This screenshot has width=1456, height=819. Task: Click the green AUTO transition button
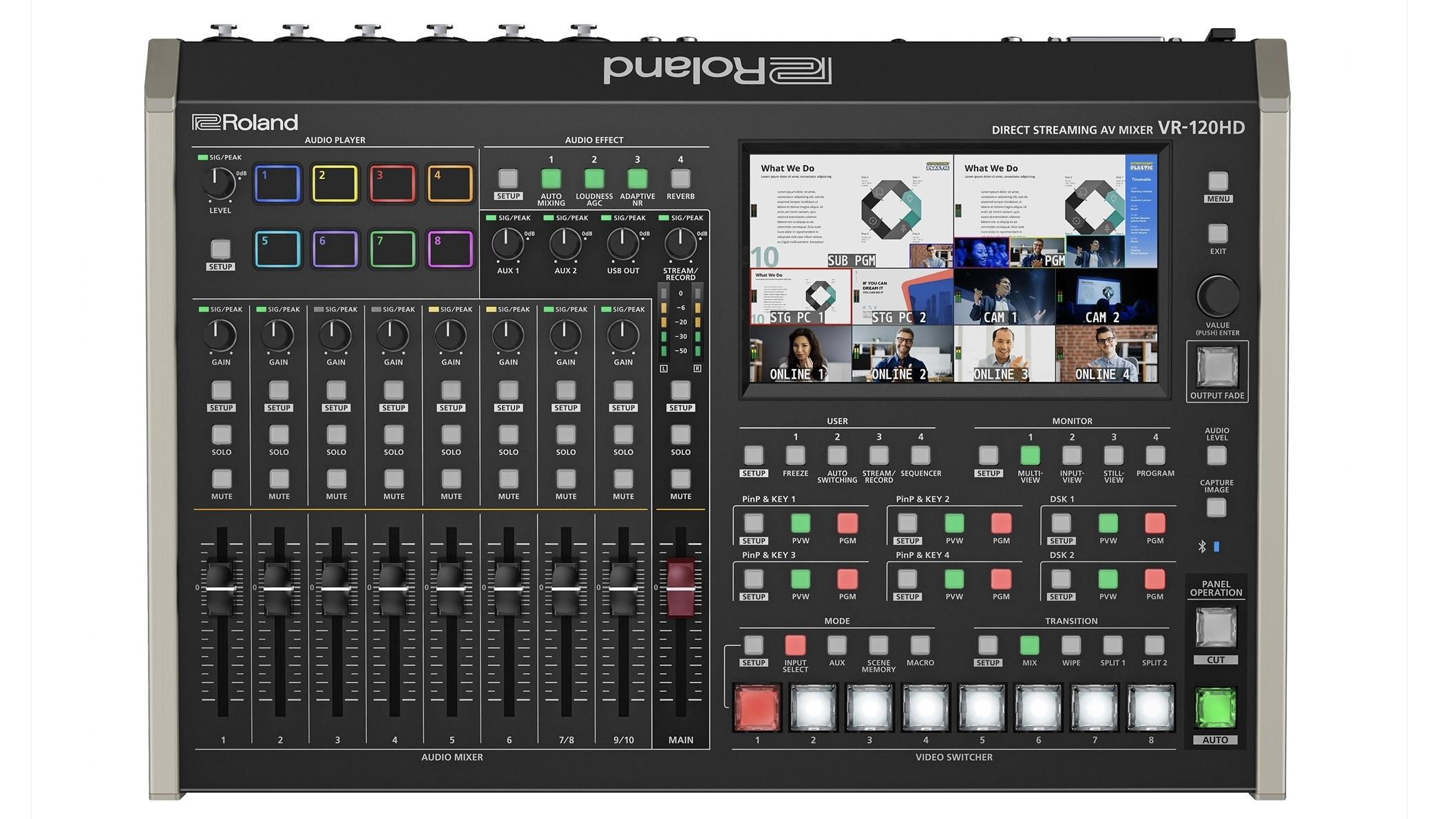[x=1215, y=708]
